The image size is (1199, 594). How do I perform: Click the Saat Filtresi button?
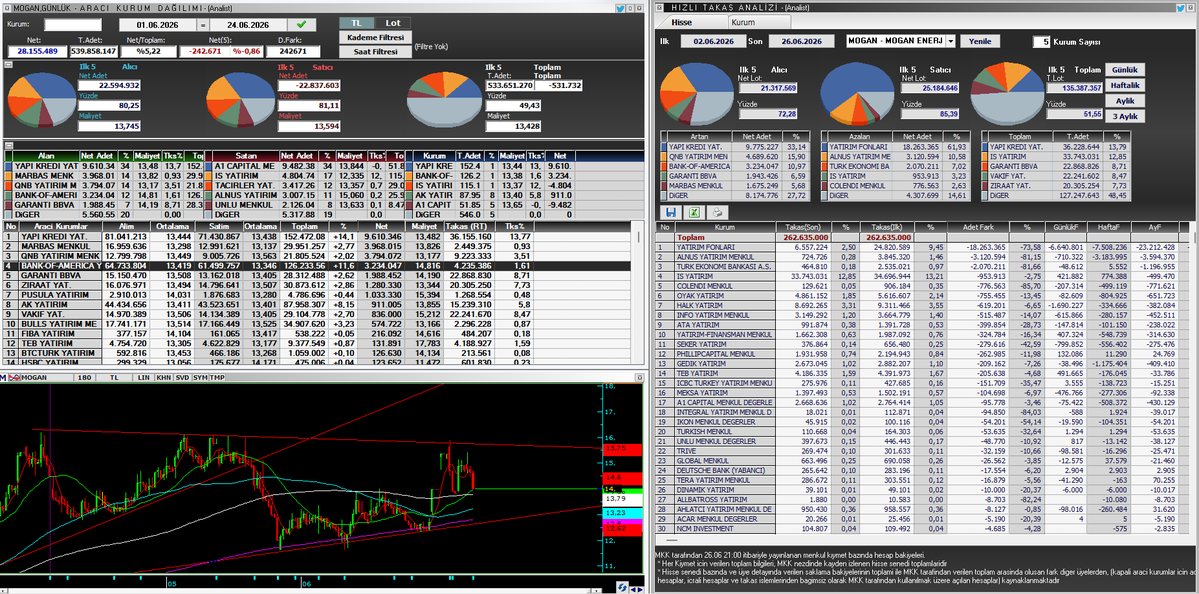click(375, 52)
